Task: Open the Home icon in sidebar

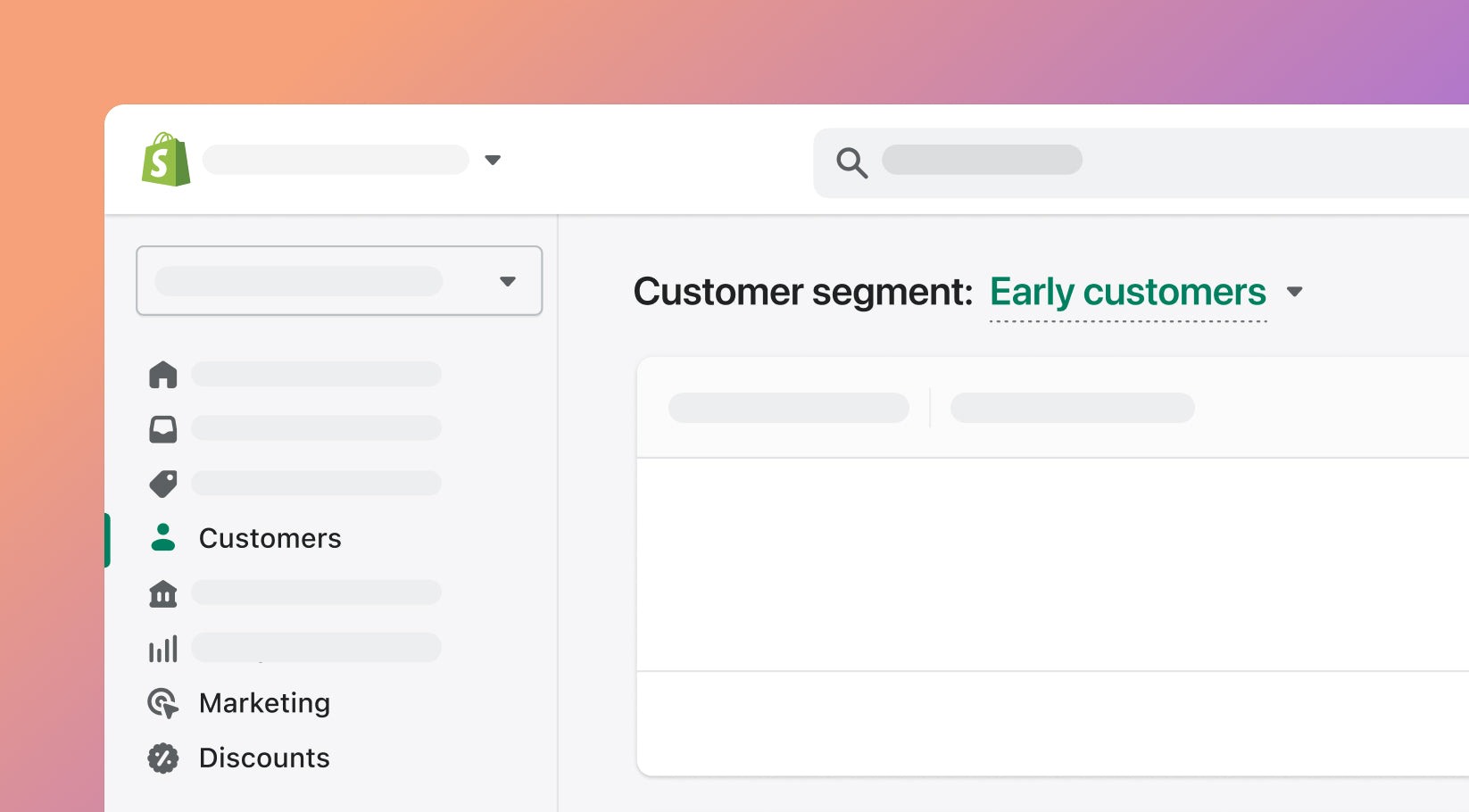Action: (163, 375)
